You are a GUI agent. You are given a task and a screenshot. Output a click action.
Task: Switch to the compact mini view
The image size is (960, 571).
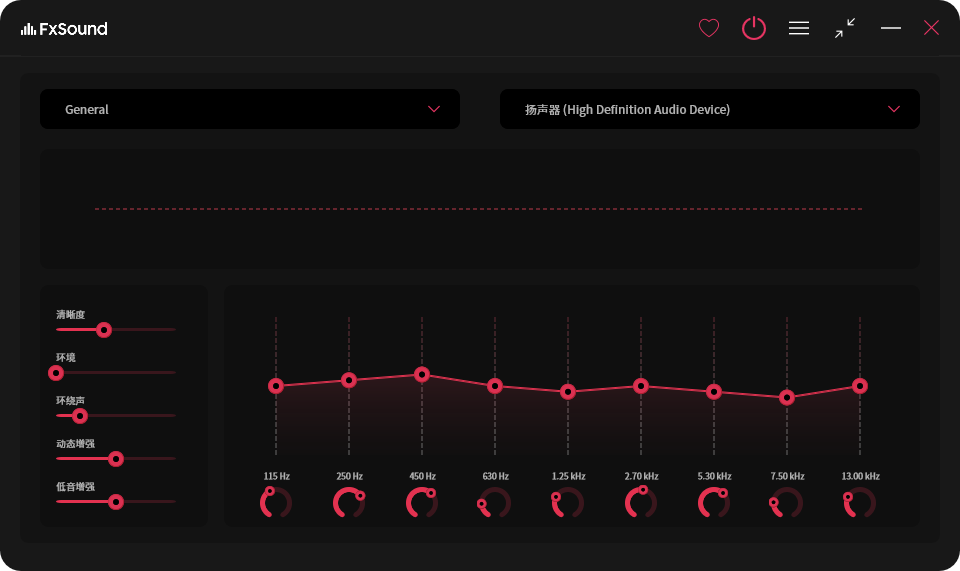click(845, 28)
